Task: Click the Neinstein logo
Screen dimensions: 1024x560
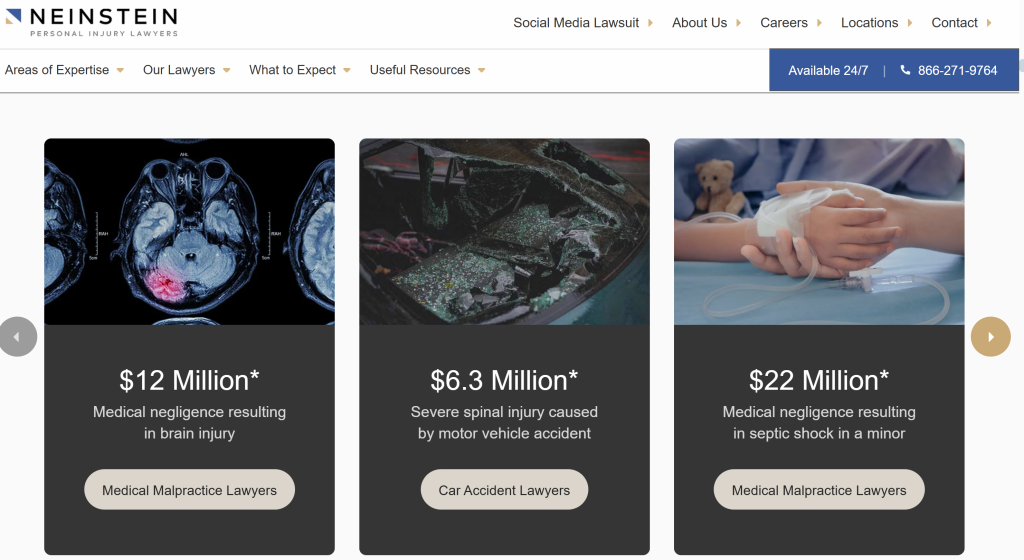Action: pos(92,21)
